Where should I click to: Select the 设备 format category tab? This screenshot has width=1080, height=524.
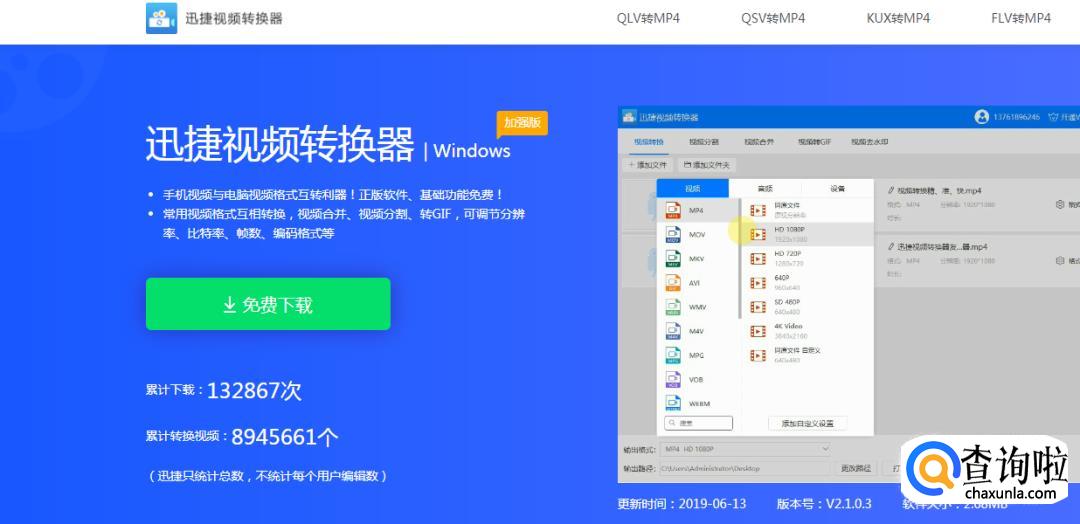coord(838,188)
